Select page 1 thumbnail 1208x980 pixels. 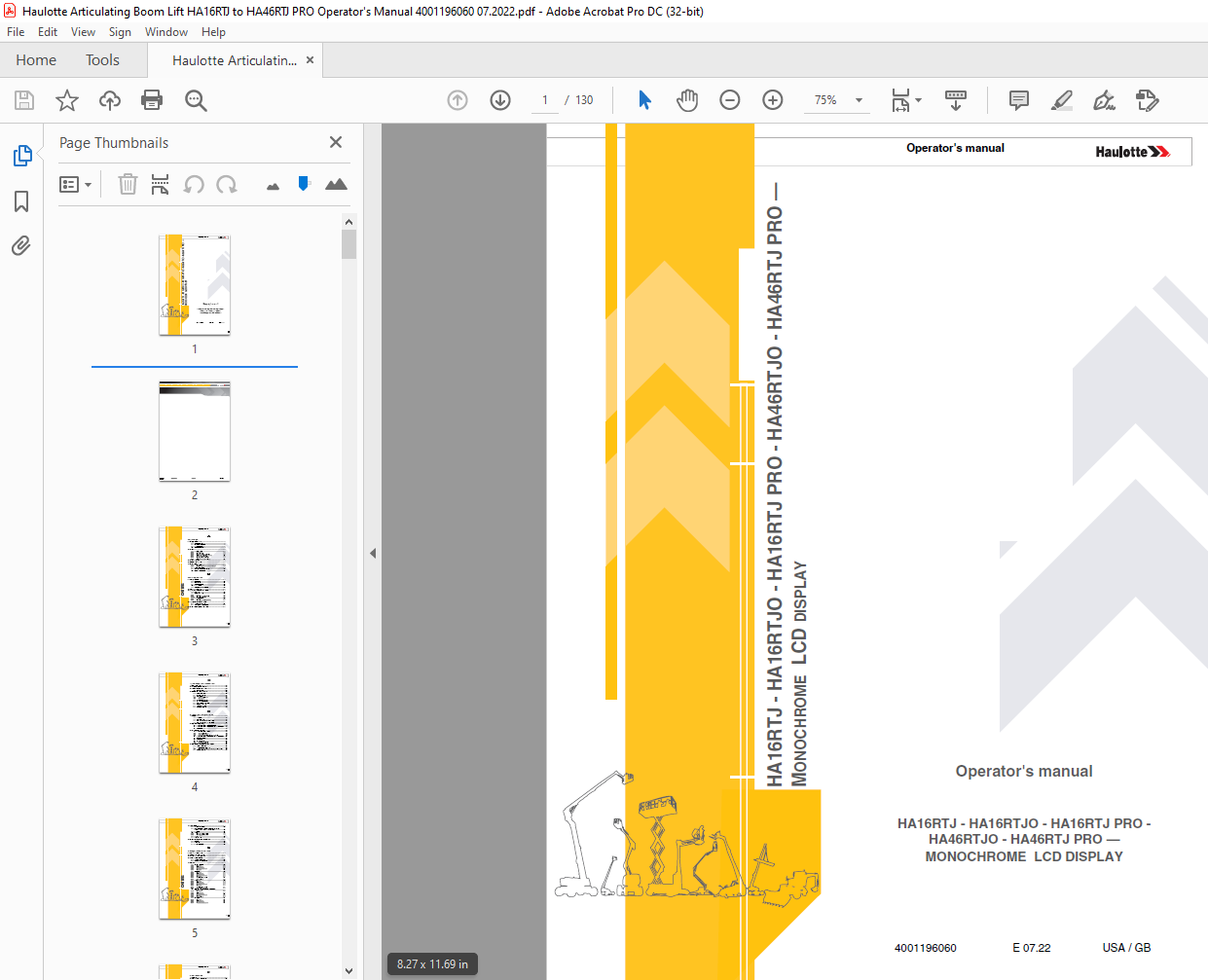195,285
